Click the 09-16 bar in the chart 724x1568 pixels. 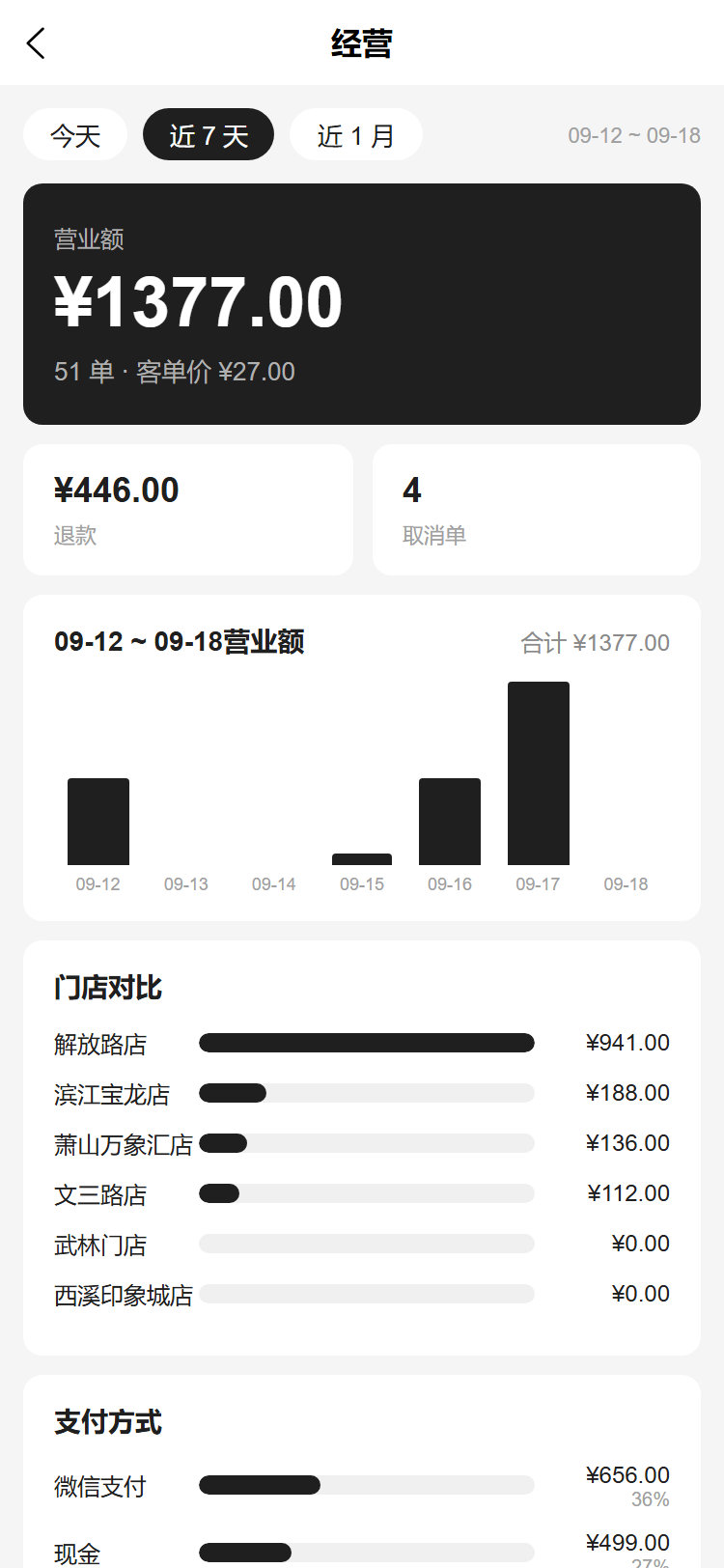(x=450, y=822)
